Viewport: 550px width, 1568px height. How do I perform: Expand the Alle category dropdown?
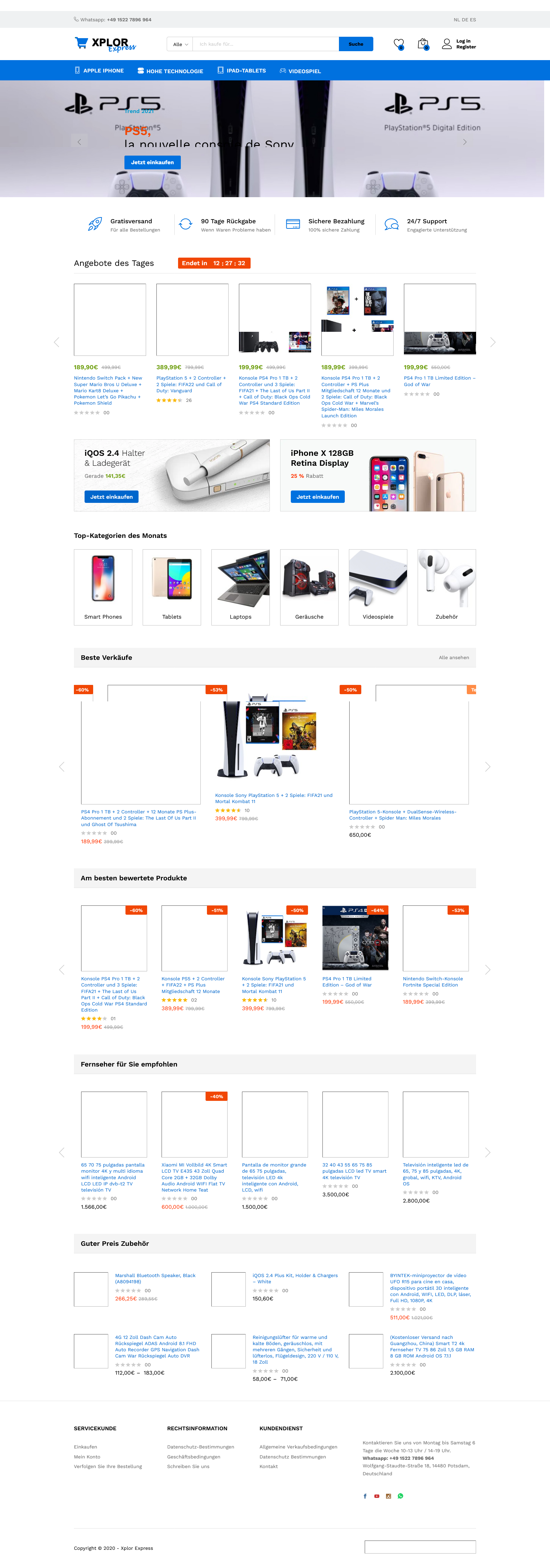(x=180, y=44)
